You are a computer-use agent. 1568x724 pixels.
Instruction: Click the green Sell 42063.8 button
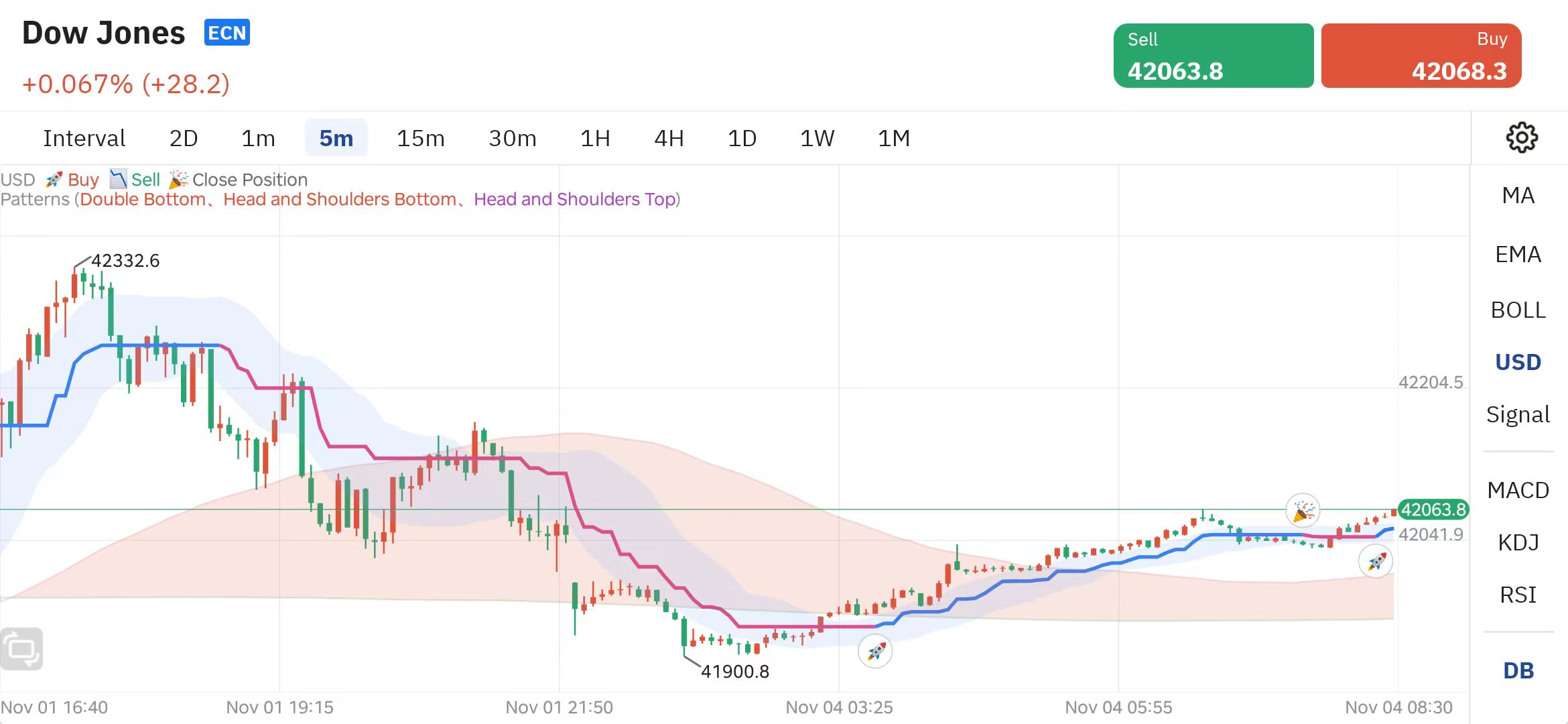click(x=1214, y=56)
